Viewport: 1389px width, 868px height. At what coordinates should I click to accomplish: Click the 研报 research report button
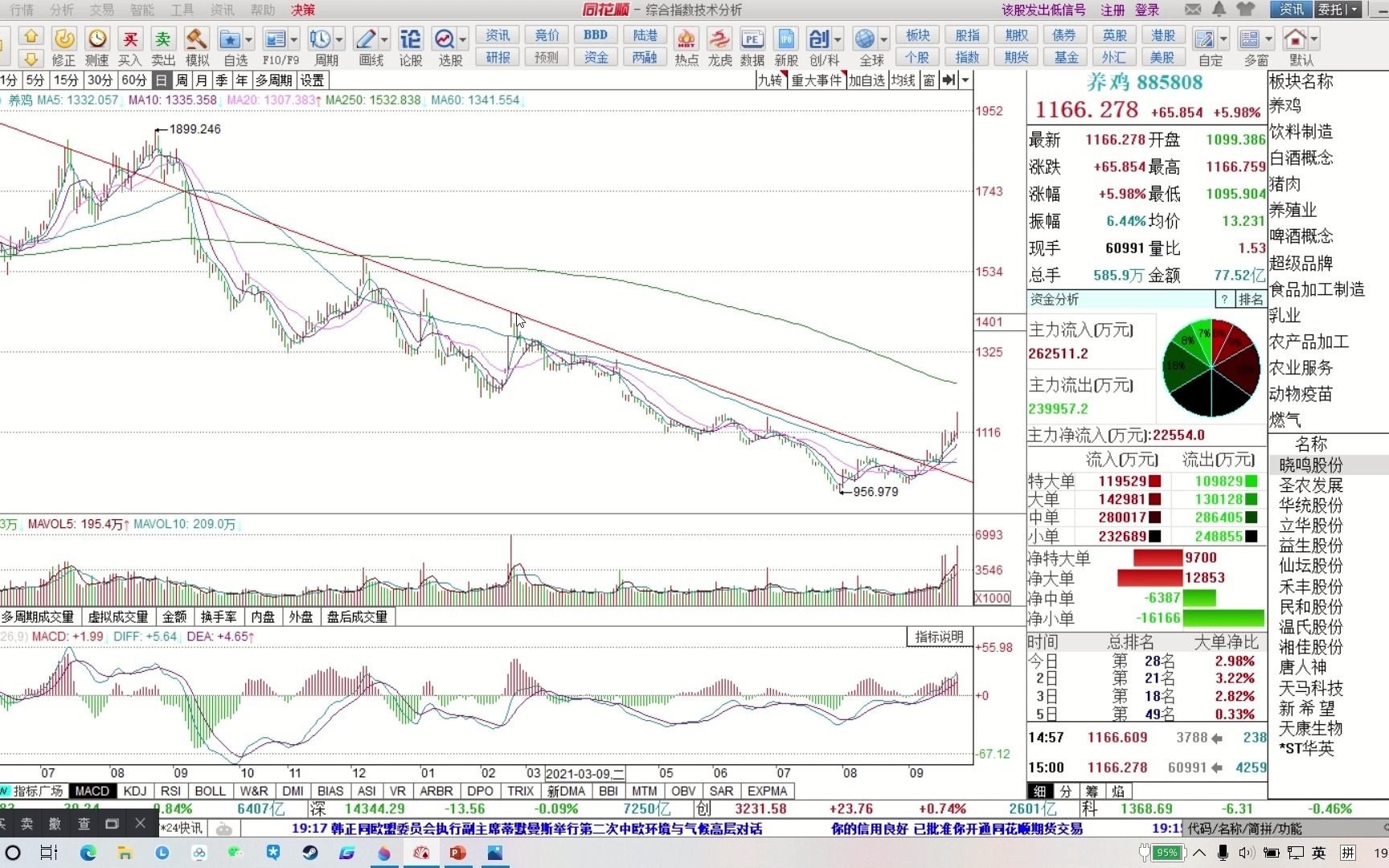click(498, 58)
